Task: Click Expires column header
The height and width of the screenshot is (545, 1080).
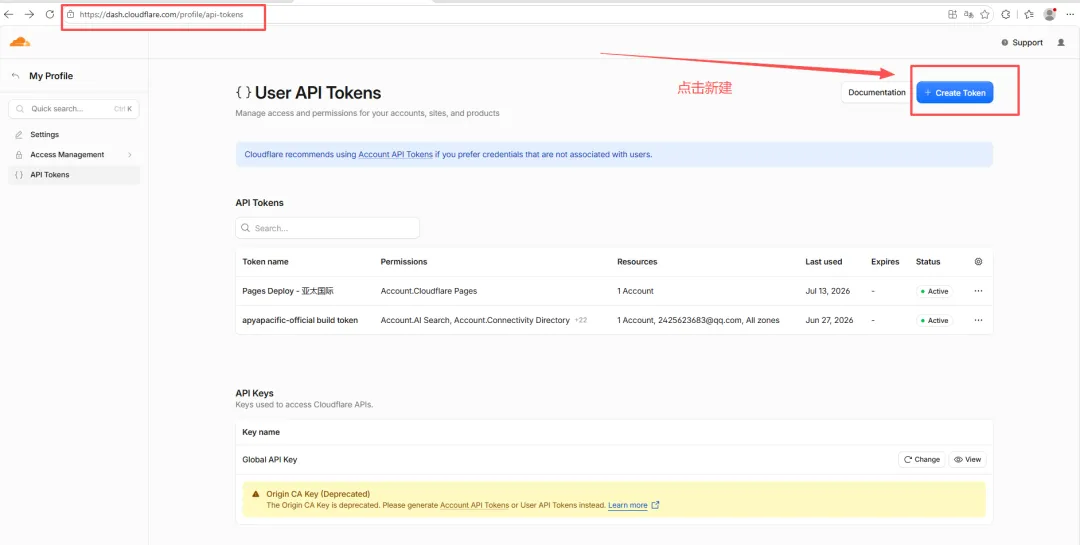Action: pos(885,262)
